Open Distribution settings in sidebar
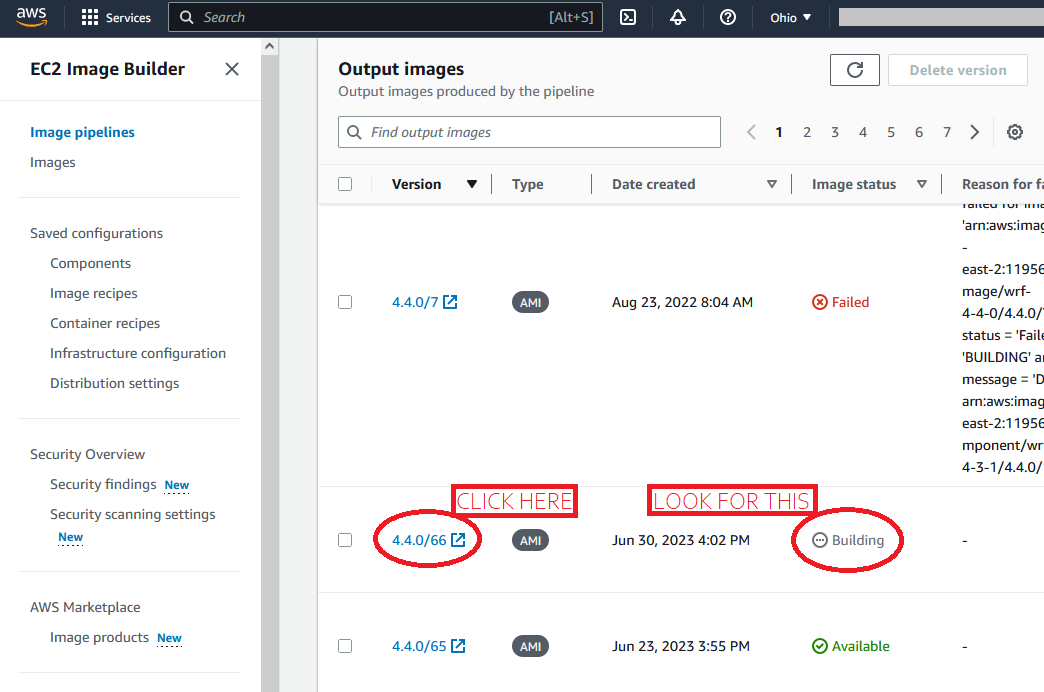This screenshot has height=692, width=1044. 115,383
